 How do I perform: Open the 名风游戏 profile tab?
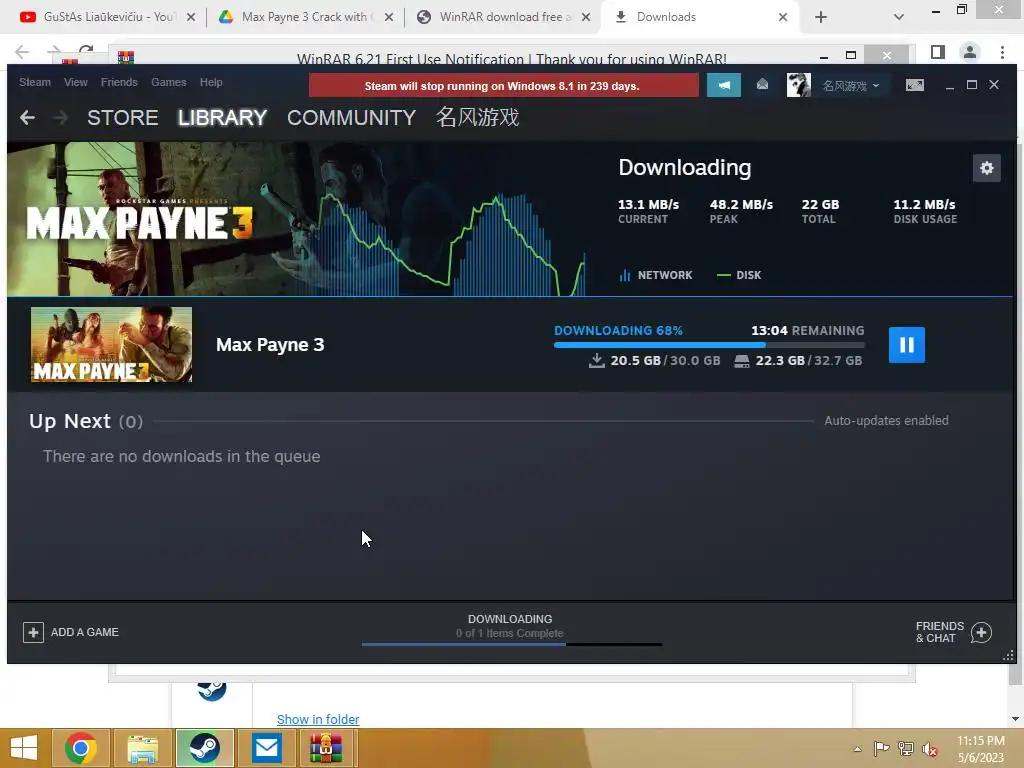[x=477, y=118]
